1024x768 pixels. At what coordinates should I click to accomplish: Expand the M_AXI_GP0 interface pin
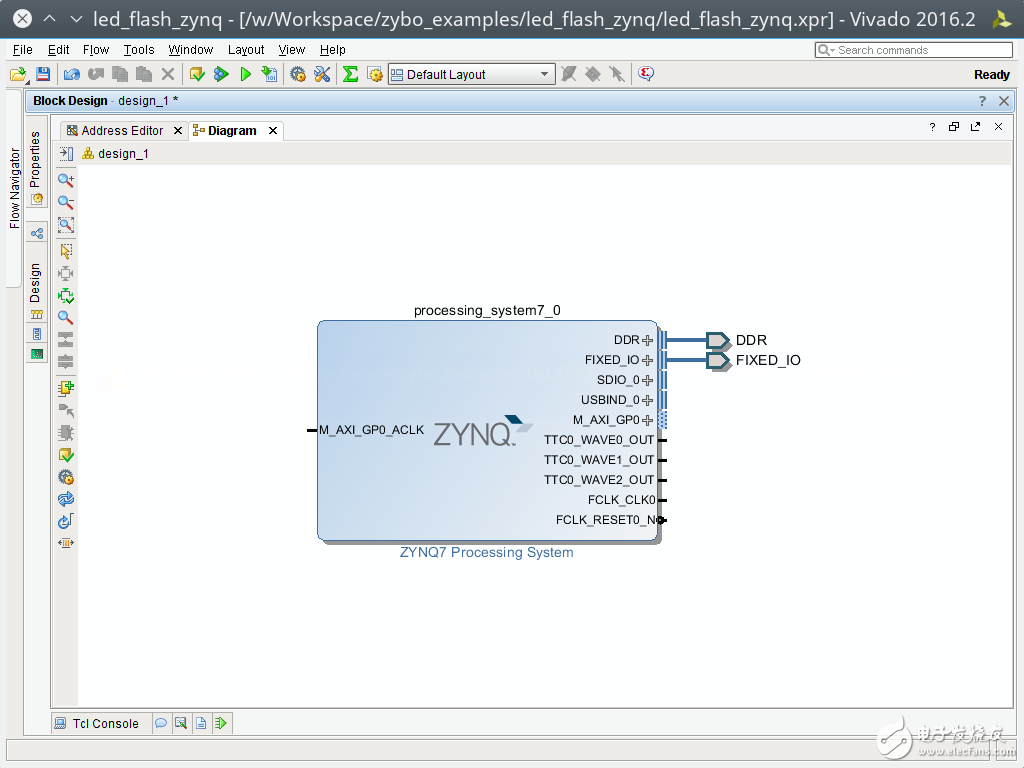[x=648, y=420]
